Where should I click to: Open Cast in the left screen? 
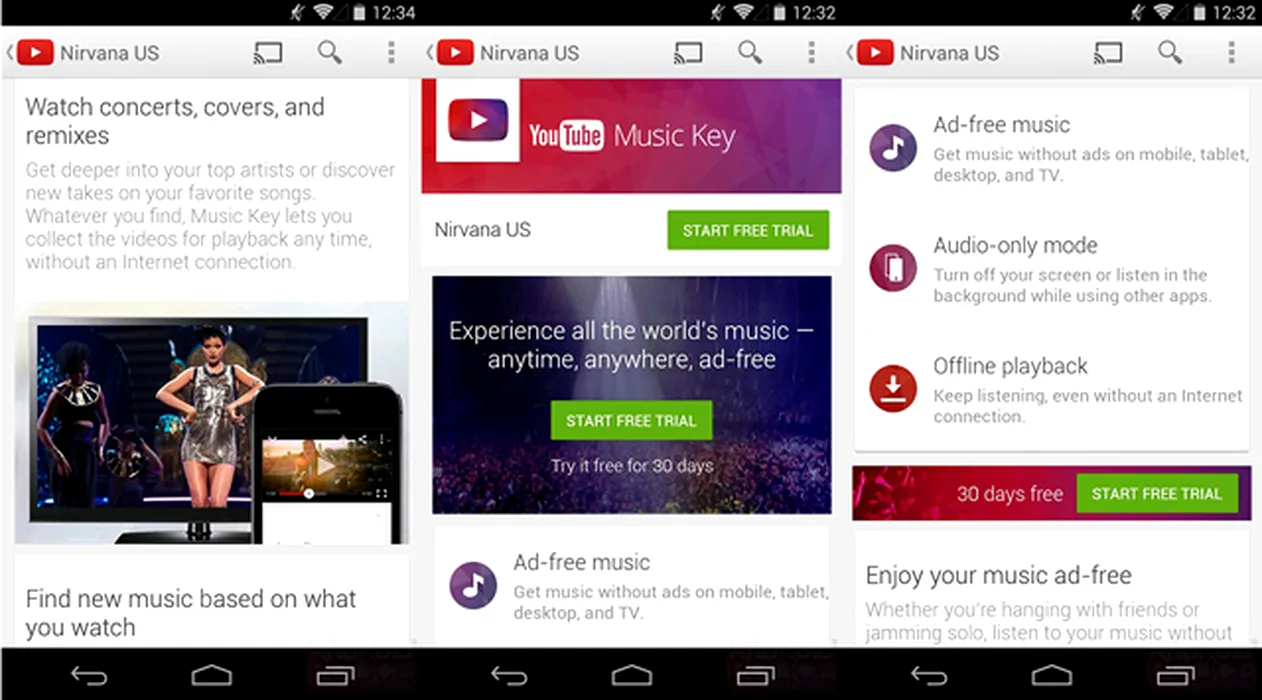pyautogui.click(x=267, y=53)
